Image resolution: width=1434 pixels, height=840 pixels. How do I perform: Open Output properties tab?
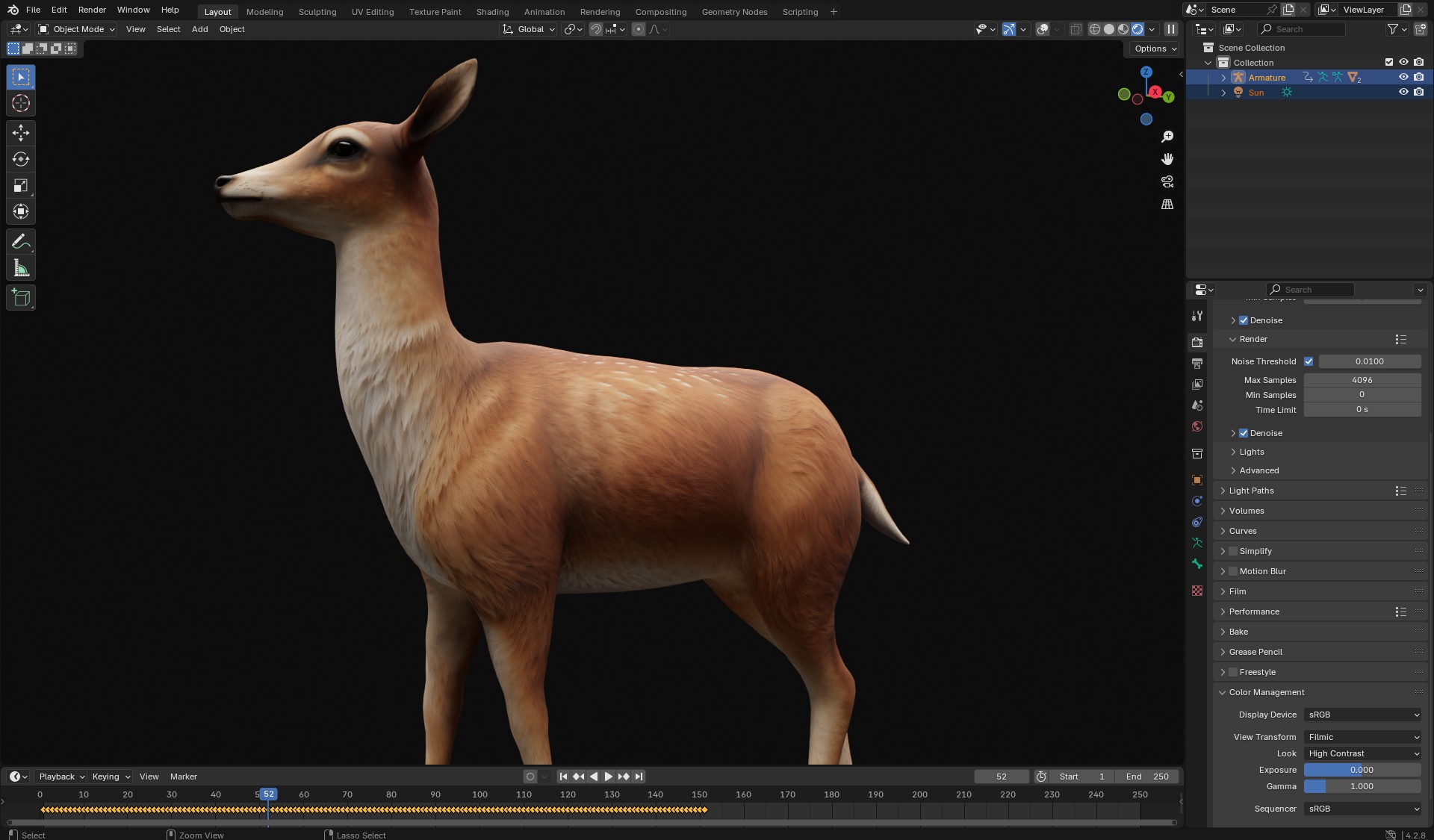[x=1197, y=364]
